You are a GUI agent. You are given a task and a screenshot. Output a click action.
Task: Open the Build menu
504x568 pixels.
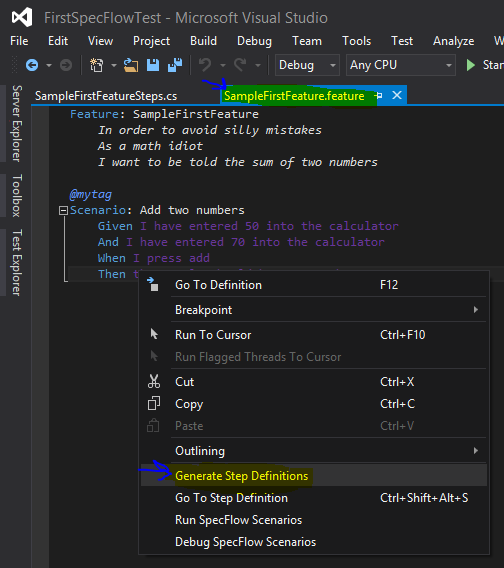(203, 41)
